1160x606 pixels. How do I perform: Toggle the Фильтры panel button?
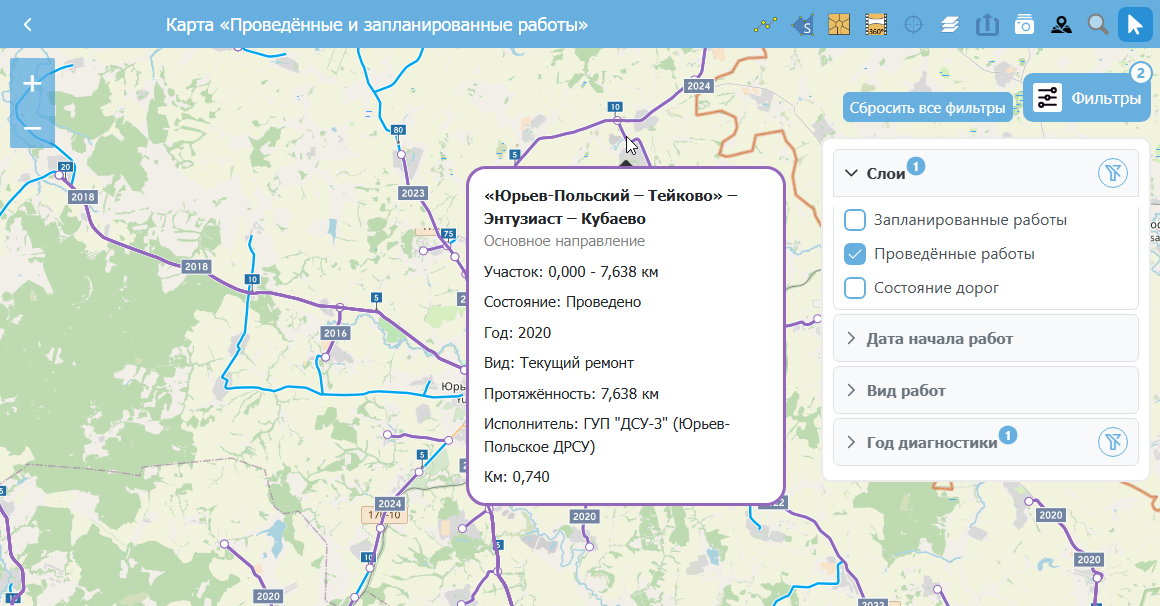tap(1087, 98)
